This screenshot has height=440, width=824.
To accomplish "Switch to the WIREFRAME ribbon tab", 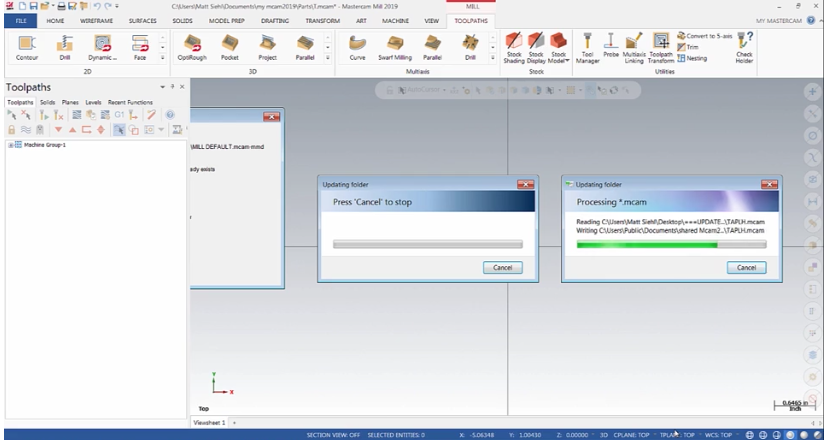I will 96,21.
